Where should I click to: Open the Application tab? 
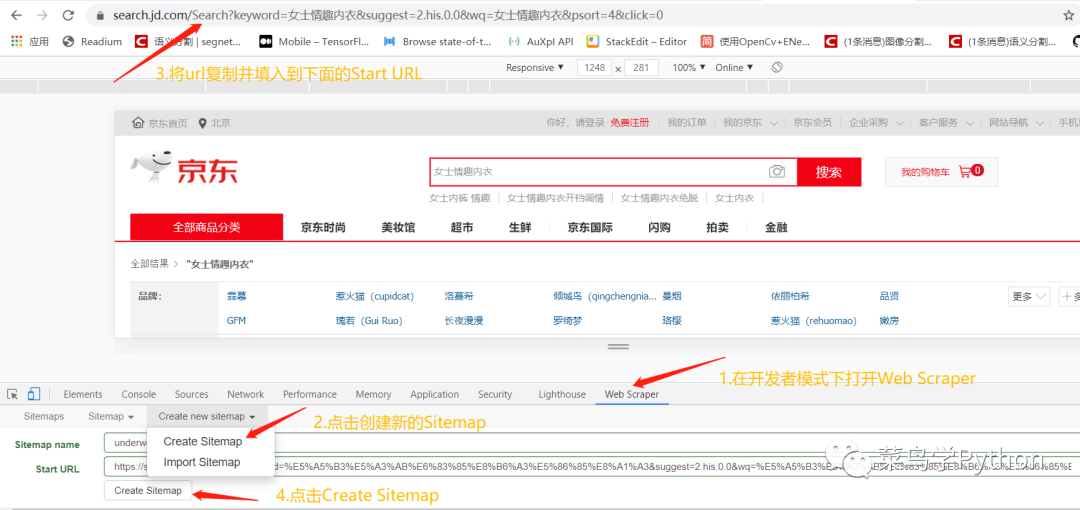click(x=435, y=394)
